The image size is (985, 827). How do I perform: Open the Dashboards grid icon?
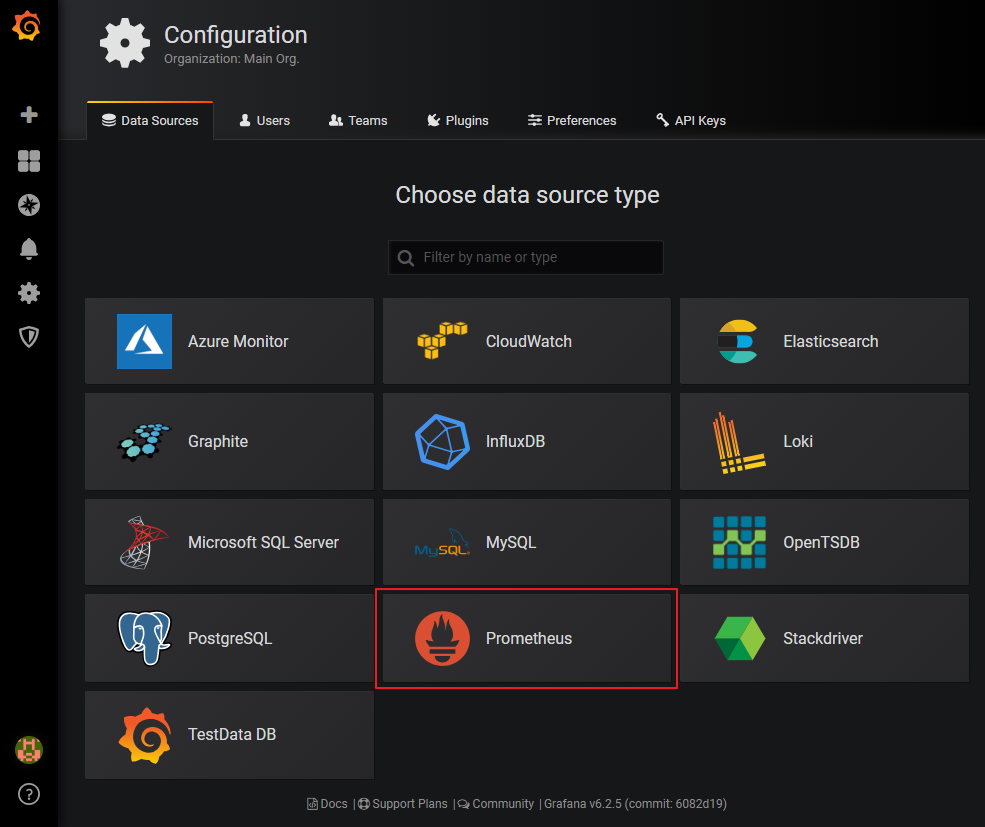click(x=29, y=161)
